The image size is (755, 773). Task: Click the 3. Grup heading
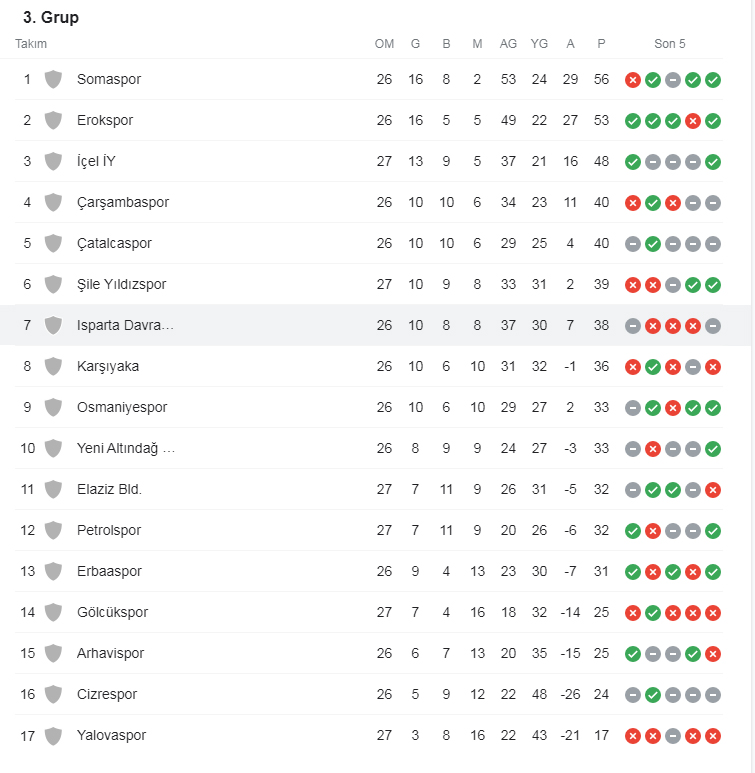(51, 17)
